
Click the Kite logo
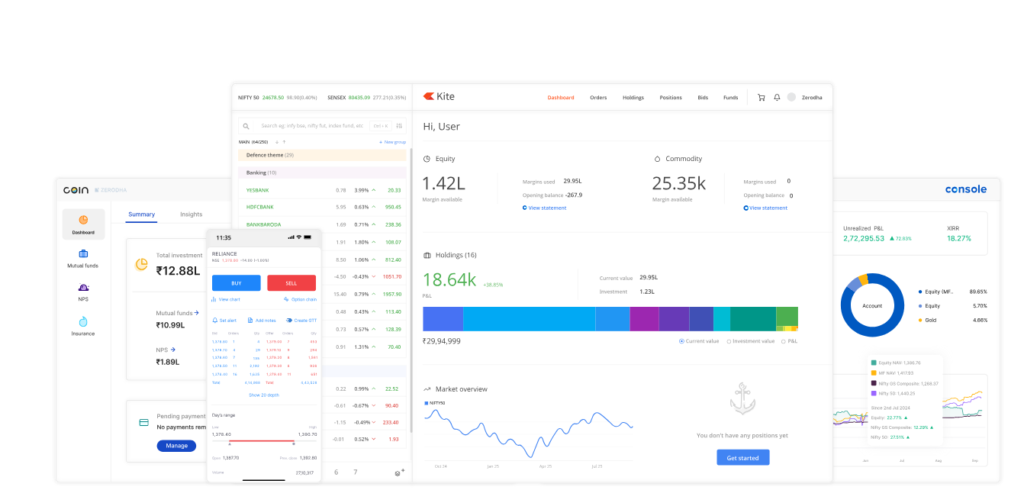[439, 97]
